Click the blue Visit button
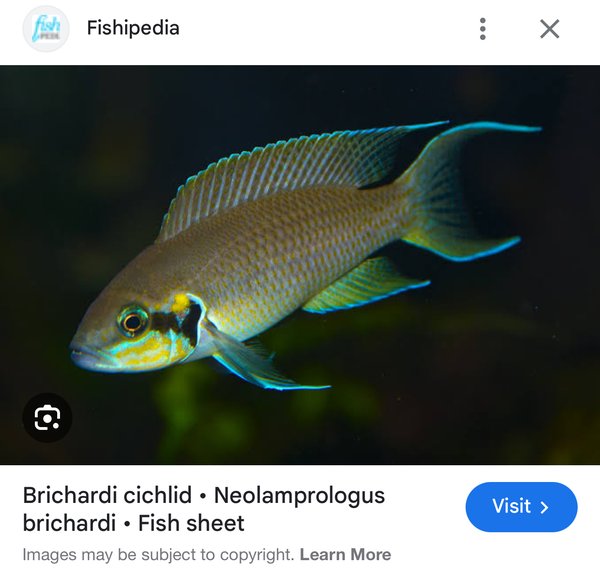Viewport: 600px width, 569px height. tap(521, 507)
